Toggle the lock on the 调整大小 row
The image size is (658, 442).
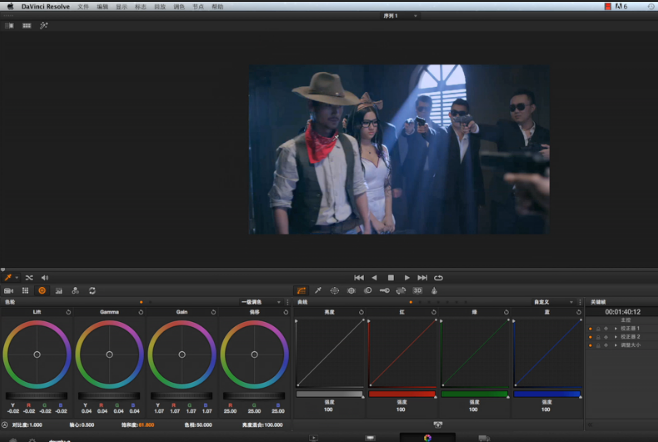[x=598, y=345]
